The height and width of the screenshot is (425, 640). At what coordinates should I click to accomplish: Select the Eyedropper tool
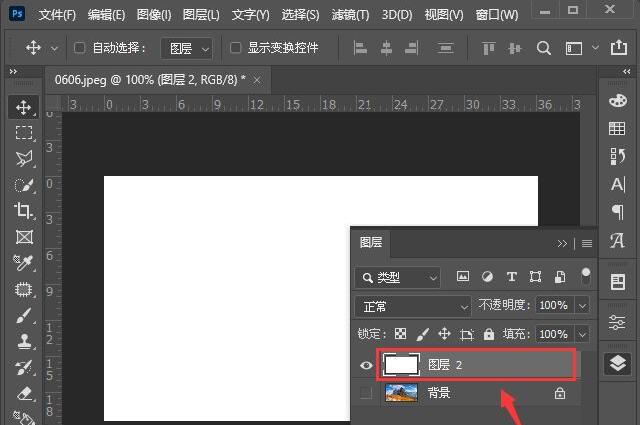[24, 263]
